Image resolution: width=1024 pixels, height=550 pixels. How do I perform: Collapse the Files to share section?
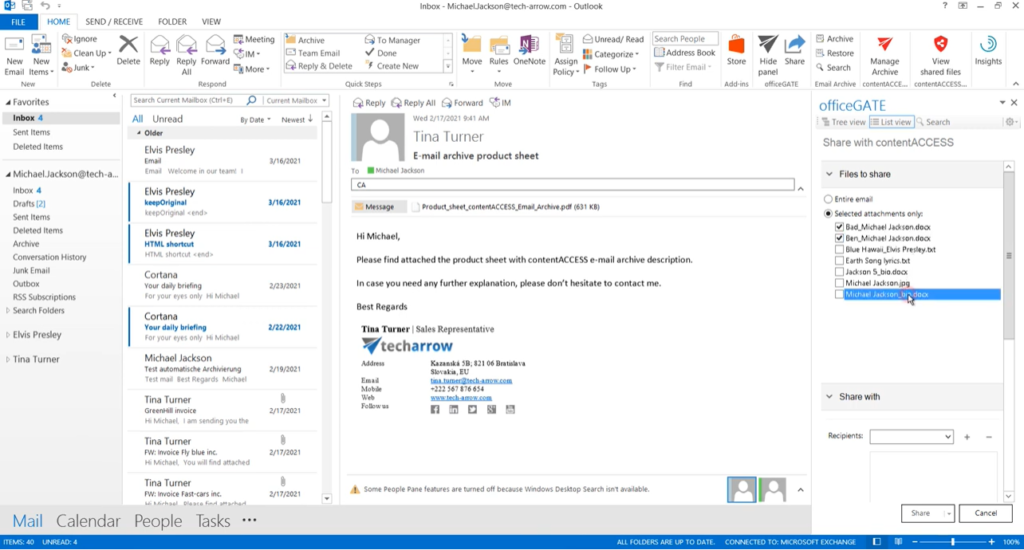click(829, 174)
